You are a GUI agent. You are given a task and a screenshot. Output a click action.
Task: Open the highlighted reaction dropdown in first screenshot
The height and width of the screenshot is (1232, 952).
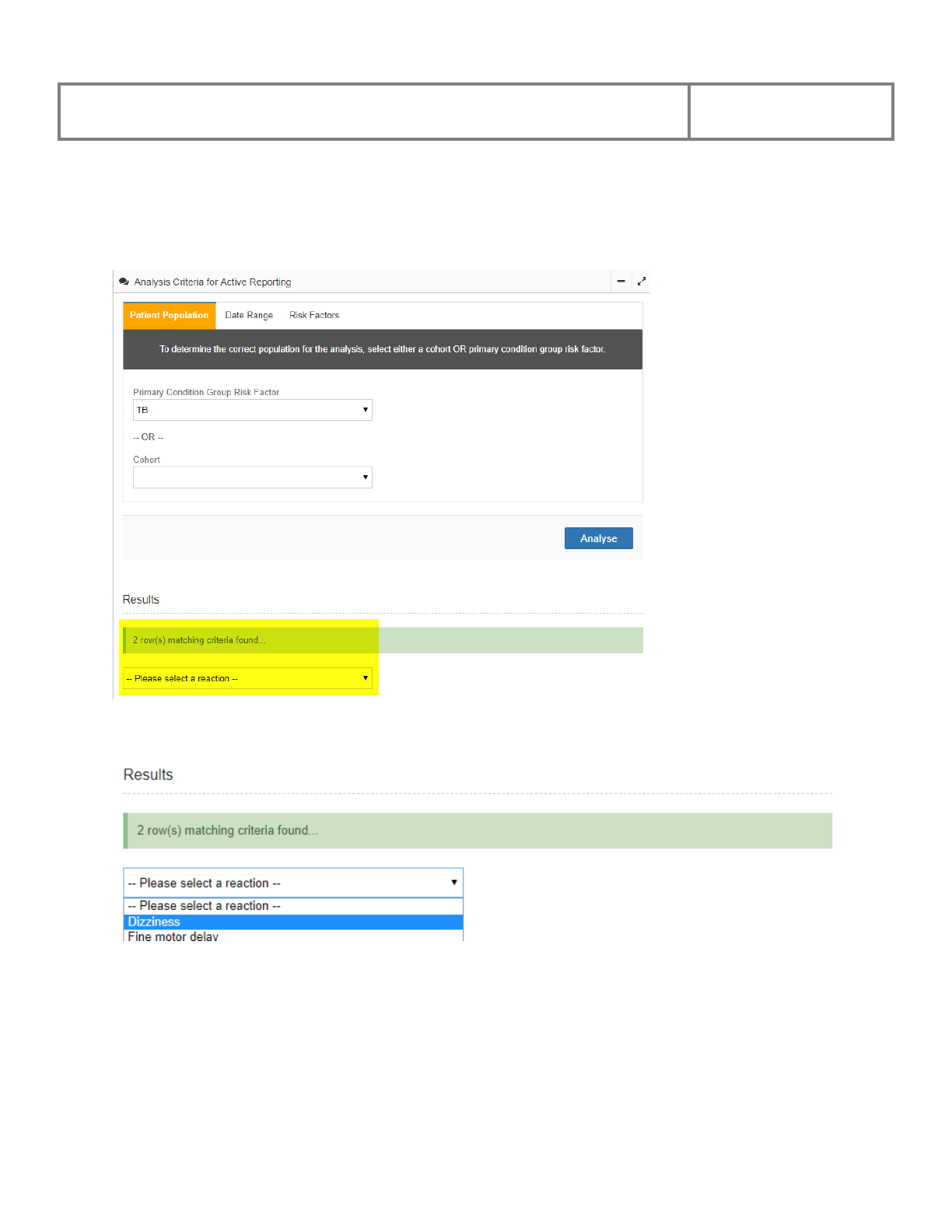pos(248,678)
